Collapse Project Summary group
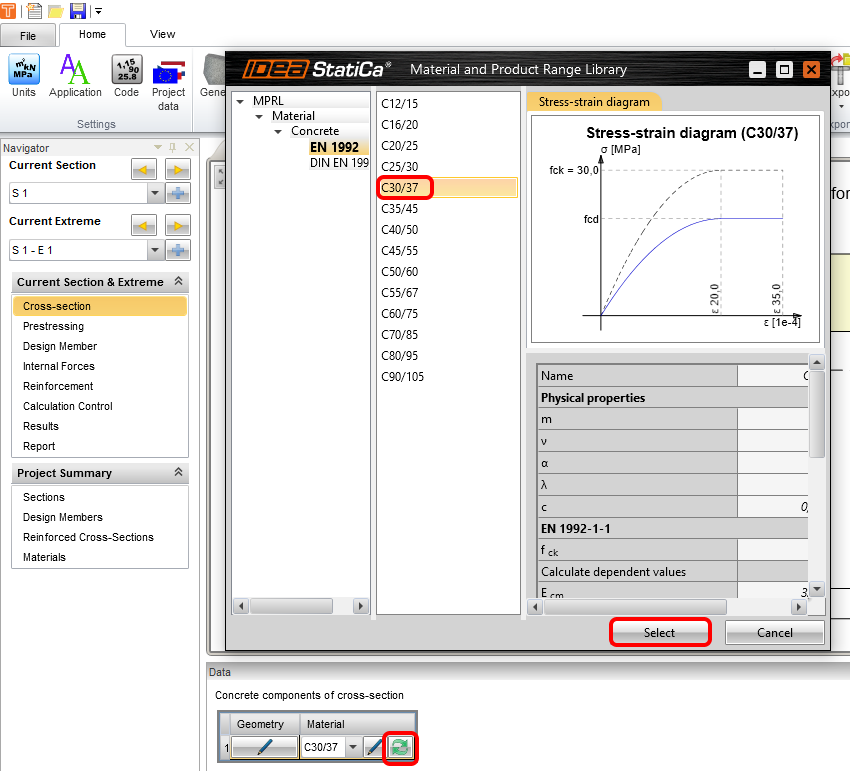The image size is (850, 771). click(178, 473)
